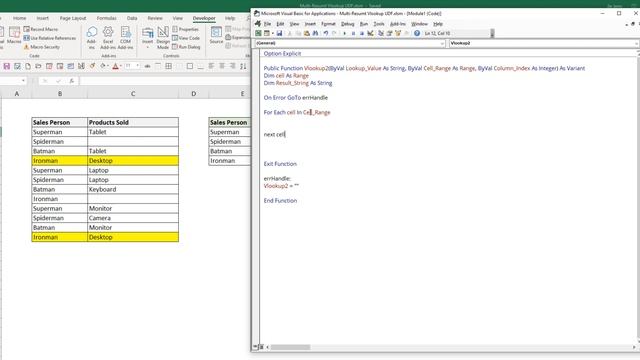640x360 pixels.
Task: Open the Review ribbon tab
Action: 155,18
